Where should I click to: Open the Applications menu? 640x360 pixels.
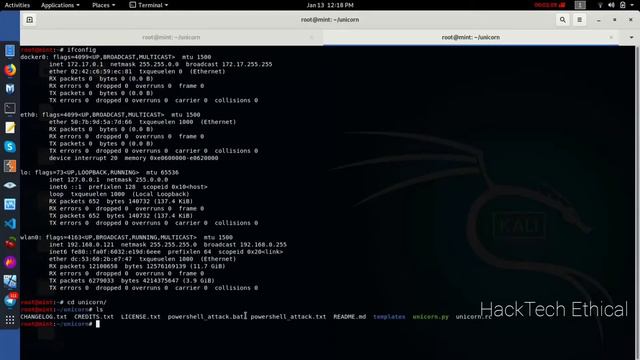(60, 5)
